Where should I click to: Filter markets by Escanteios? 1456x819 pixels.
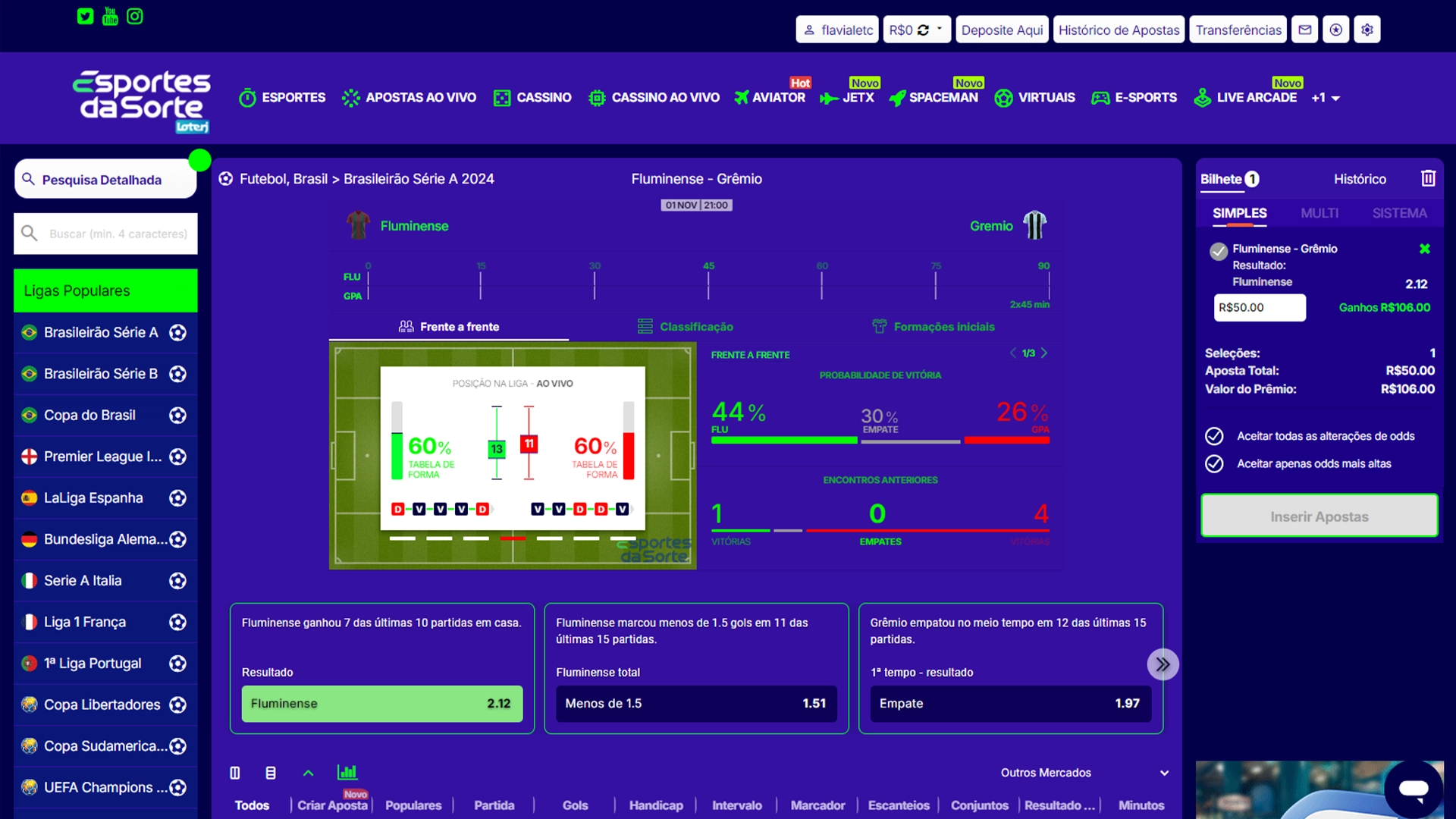pyautogui.click(x=899, y=805)
